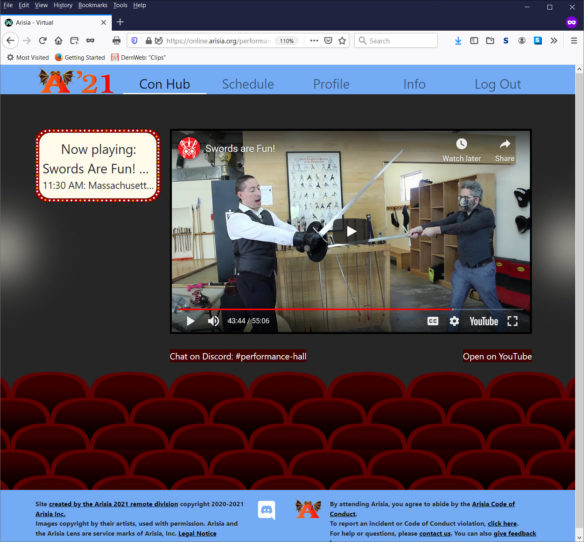The image size is (584, 542).
Task: Expand the toolbar overflow chevron
Action: pyautogui.click(x=554, y=41)
